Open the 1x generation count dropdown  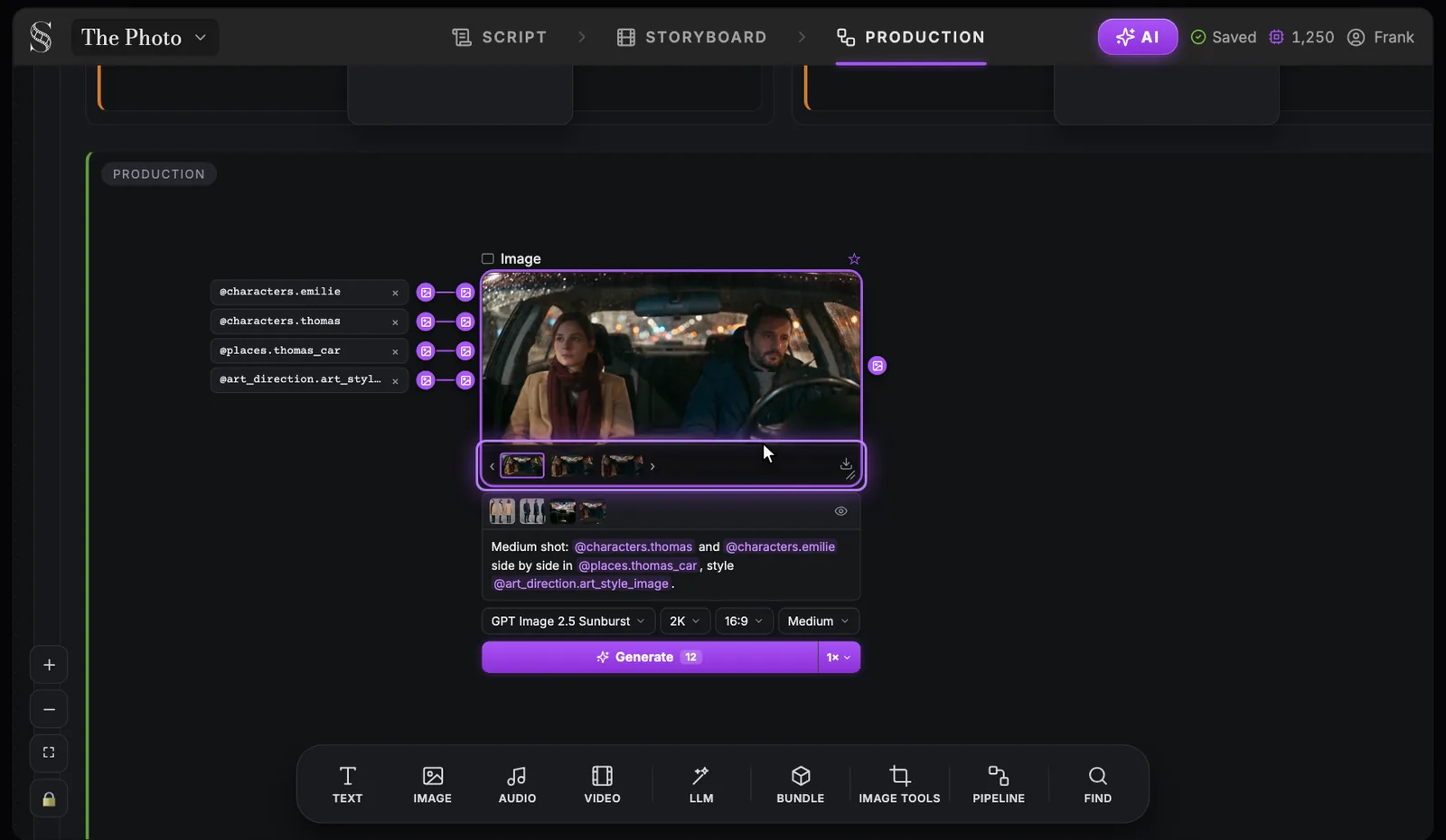(839, 658)
